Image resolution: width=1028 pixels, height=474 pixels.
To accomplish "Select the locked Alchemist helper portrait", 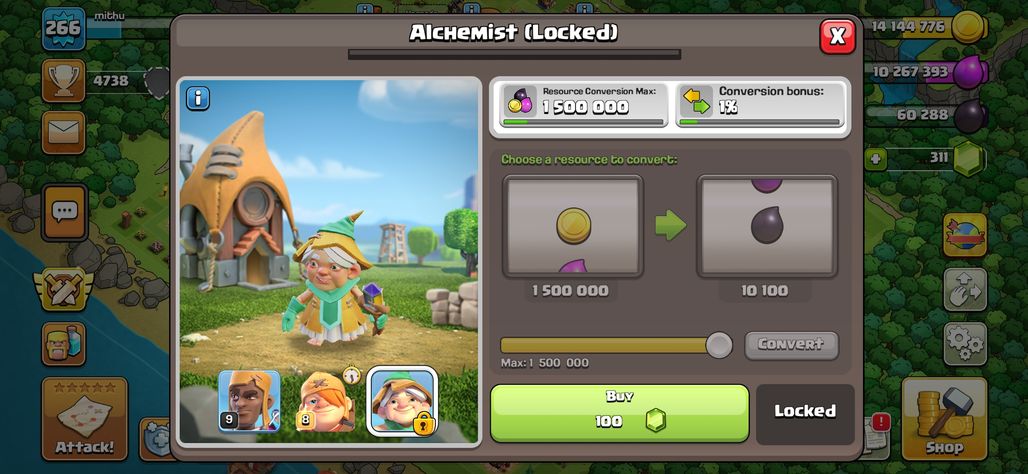I will coord(402,401).
